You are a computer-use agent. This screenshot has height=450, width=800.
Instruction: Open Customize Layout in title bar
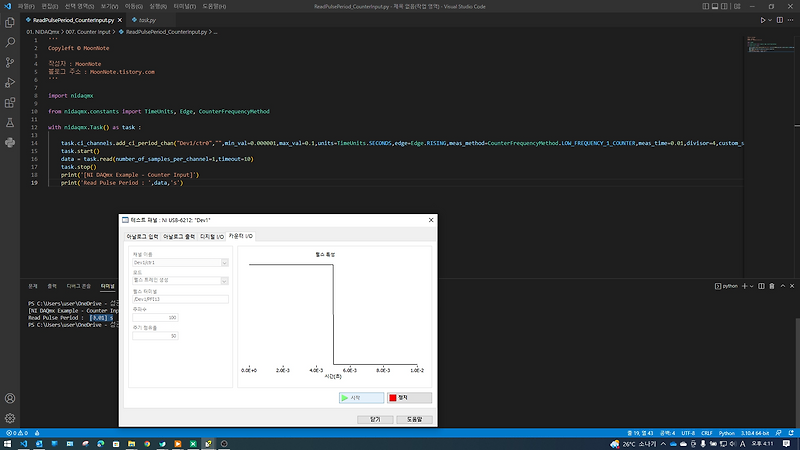[x=737, y=6]
